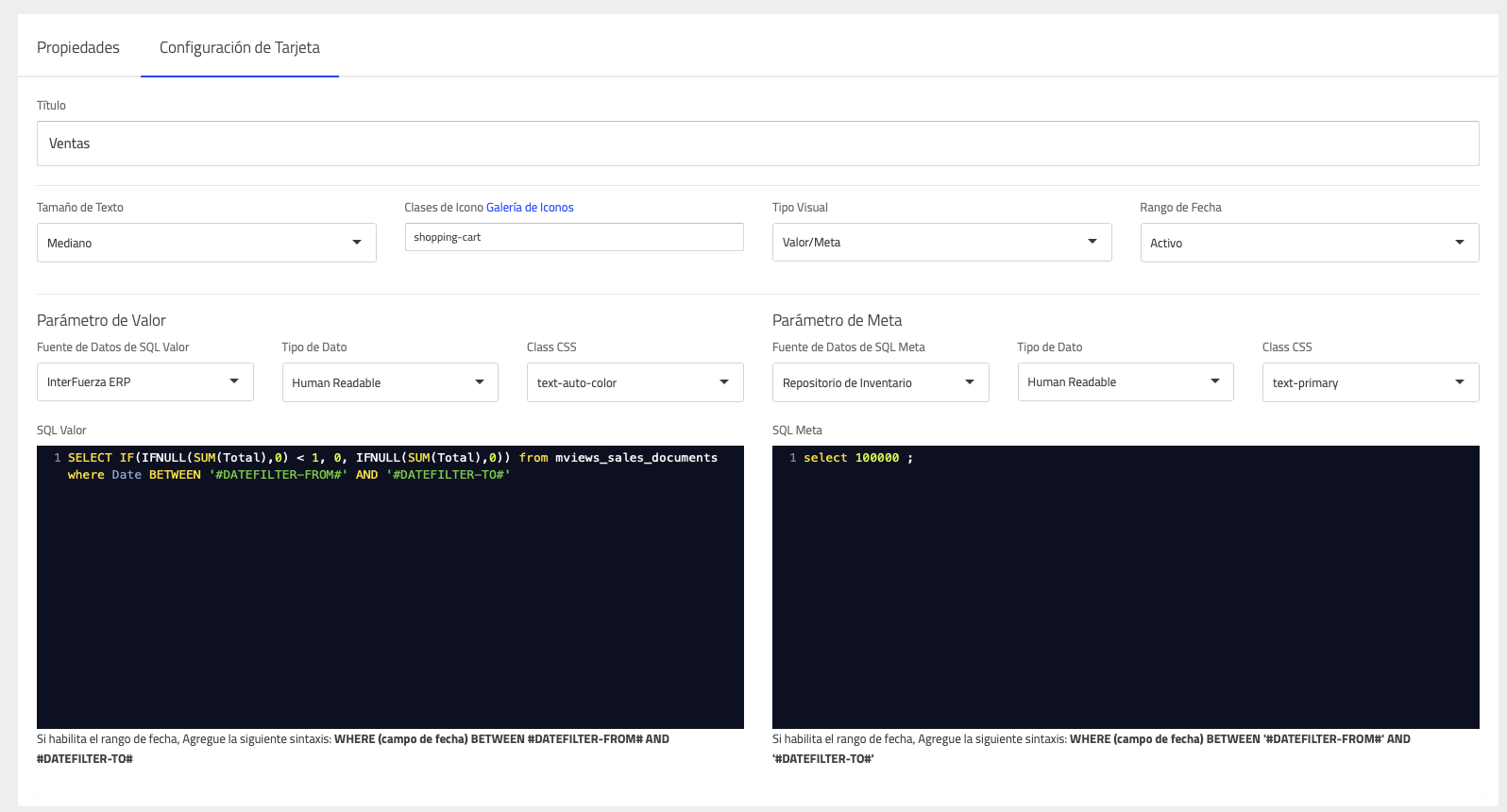Click the 100000 value in SQL Meta editor
This screenshot has height=812, width=1507.
[x=877, y=458]
